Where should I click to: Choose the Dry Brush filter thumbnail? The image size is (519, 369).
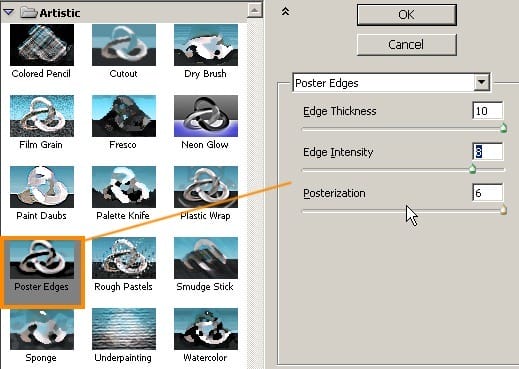click(206, 45)
